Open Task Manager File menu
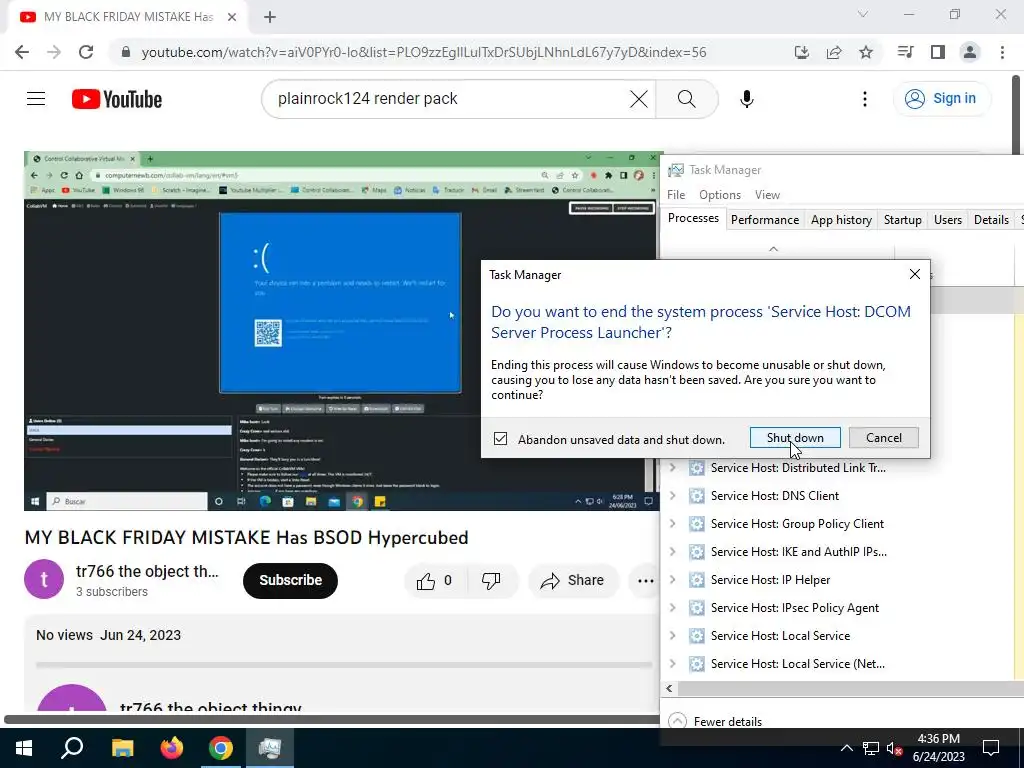1024x768 pixels. pyautogui.click(x=676, y=195)
